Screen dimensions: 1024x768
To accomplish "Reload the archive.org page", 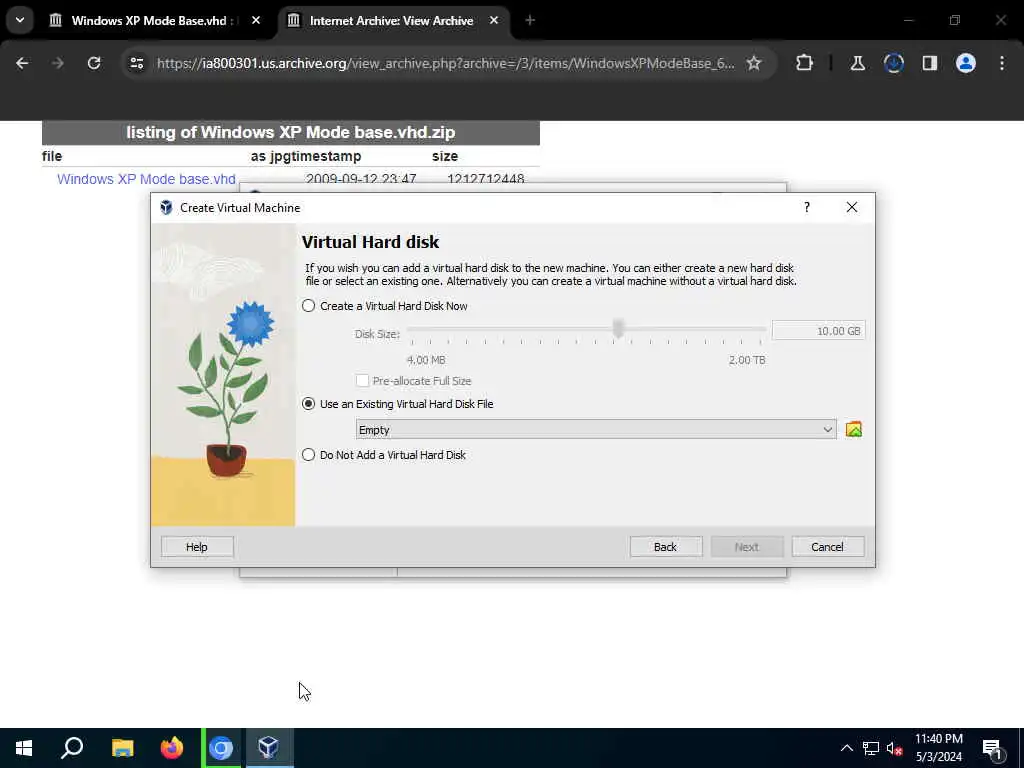I will pyautogui.click(x=94, y=63).
